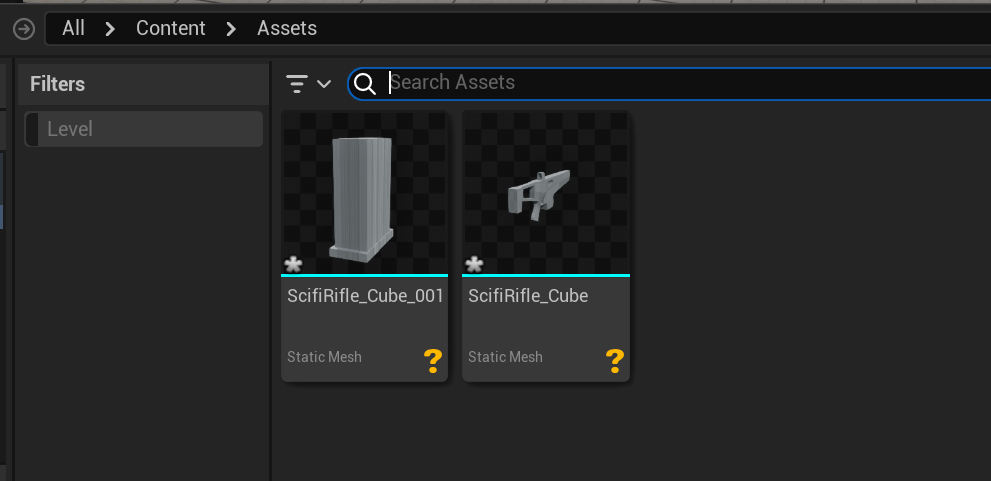Toggle the Level filter
Image resolution: width=991 pixels, height=481 pixels.
(143, 129)
